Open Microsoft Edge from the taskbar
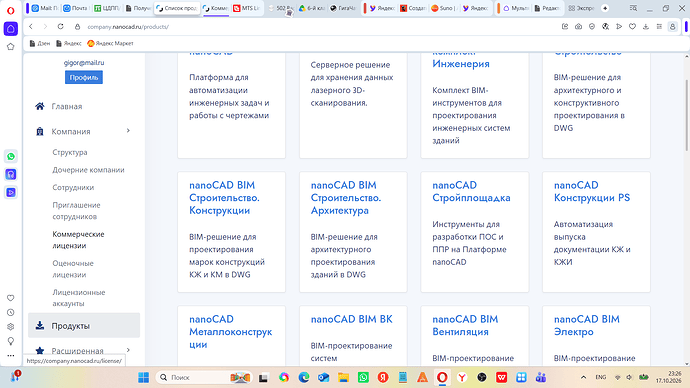Screen dimensions: 690x388 [304, 377]
